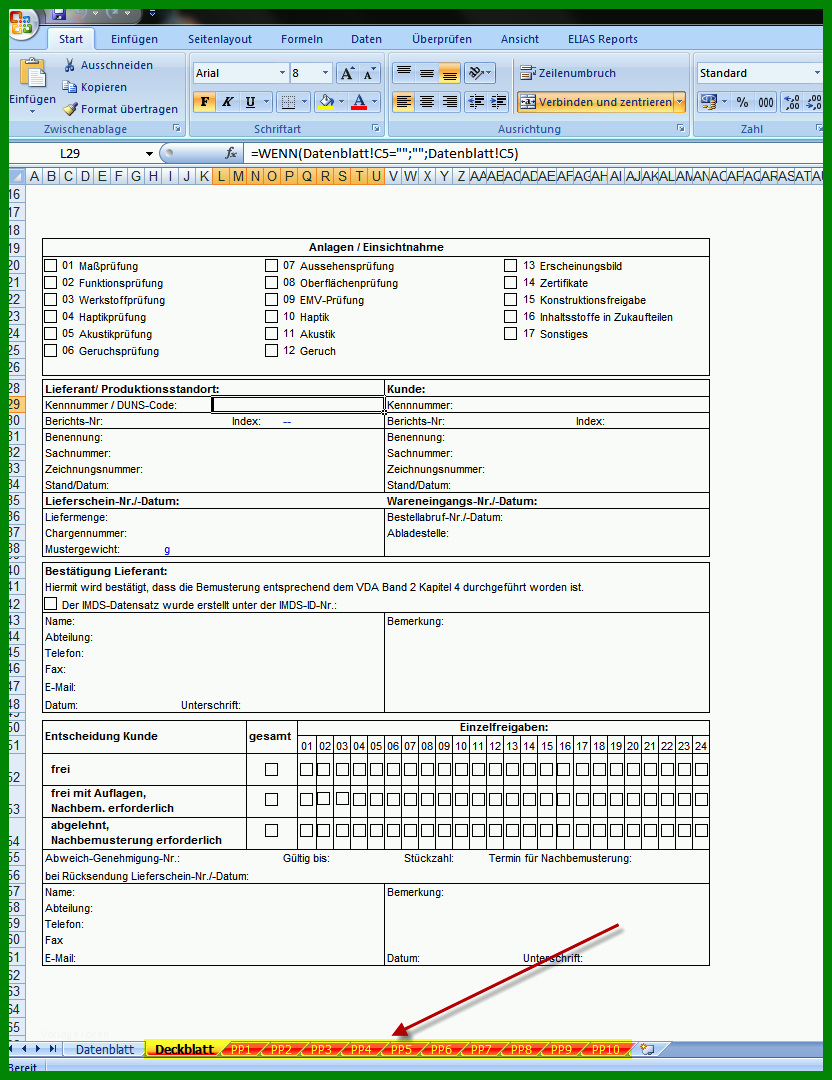The height and width of the screenshot is (1080, 832).
Task: Switch to Einfügen ribbon tab
Action: [x=134, y=39]
